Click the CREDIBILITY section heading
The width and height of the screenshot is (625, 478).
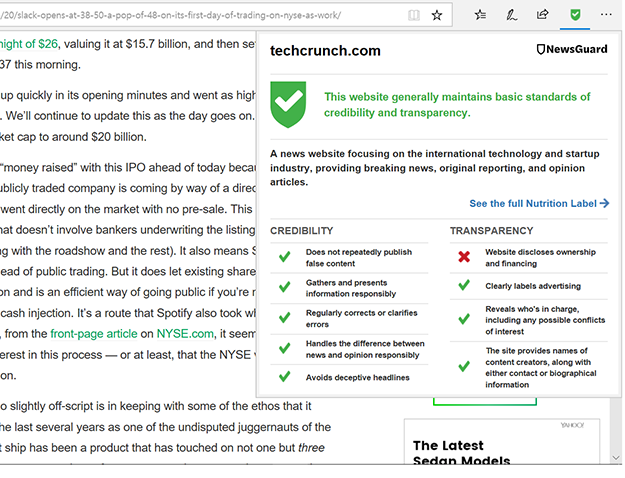click(301, 231)
